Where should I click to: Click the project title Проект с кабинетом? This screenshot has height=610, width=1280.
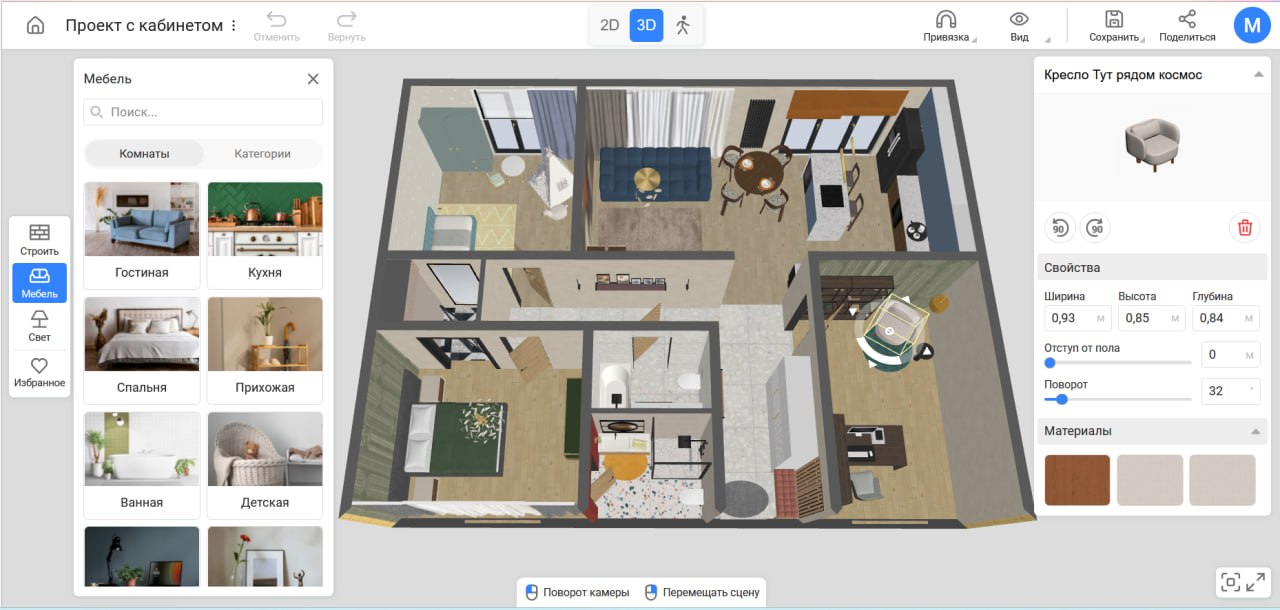(144, 25)
